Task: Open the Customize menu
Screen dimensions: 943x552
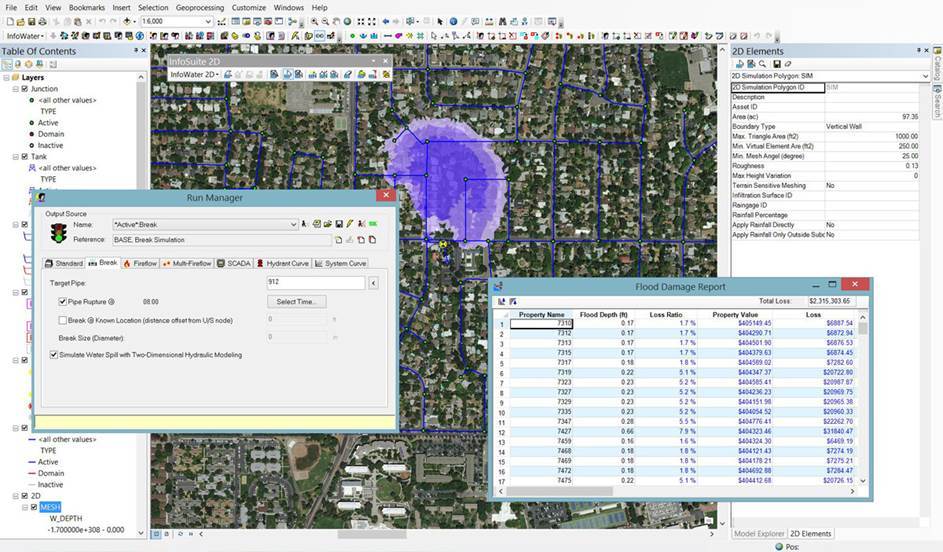Action: [x=248, y=8]
